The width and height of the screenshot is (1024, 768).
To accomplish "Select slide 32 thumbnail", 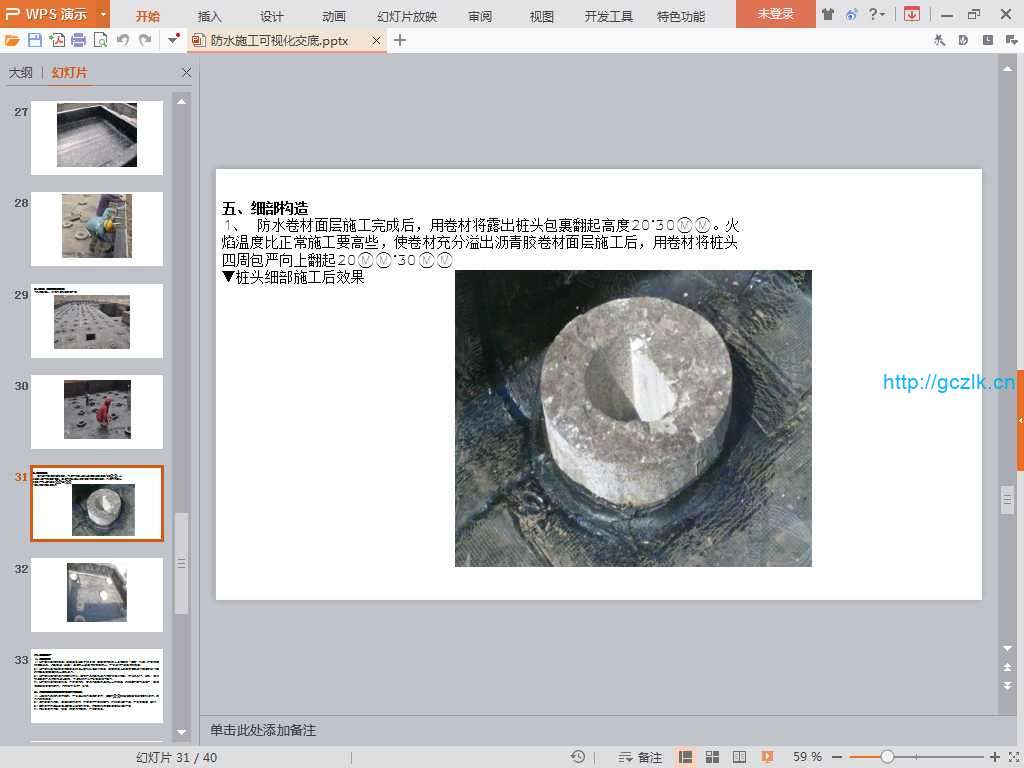I will click(x=97, y=593).
